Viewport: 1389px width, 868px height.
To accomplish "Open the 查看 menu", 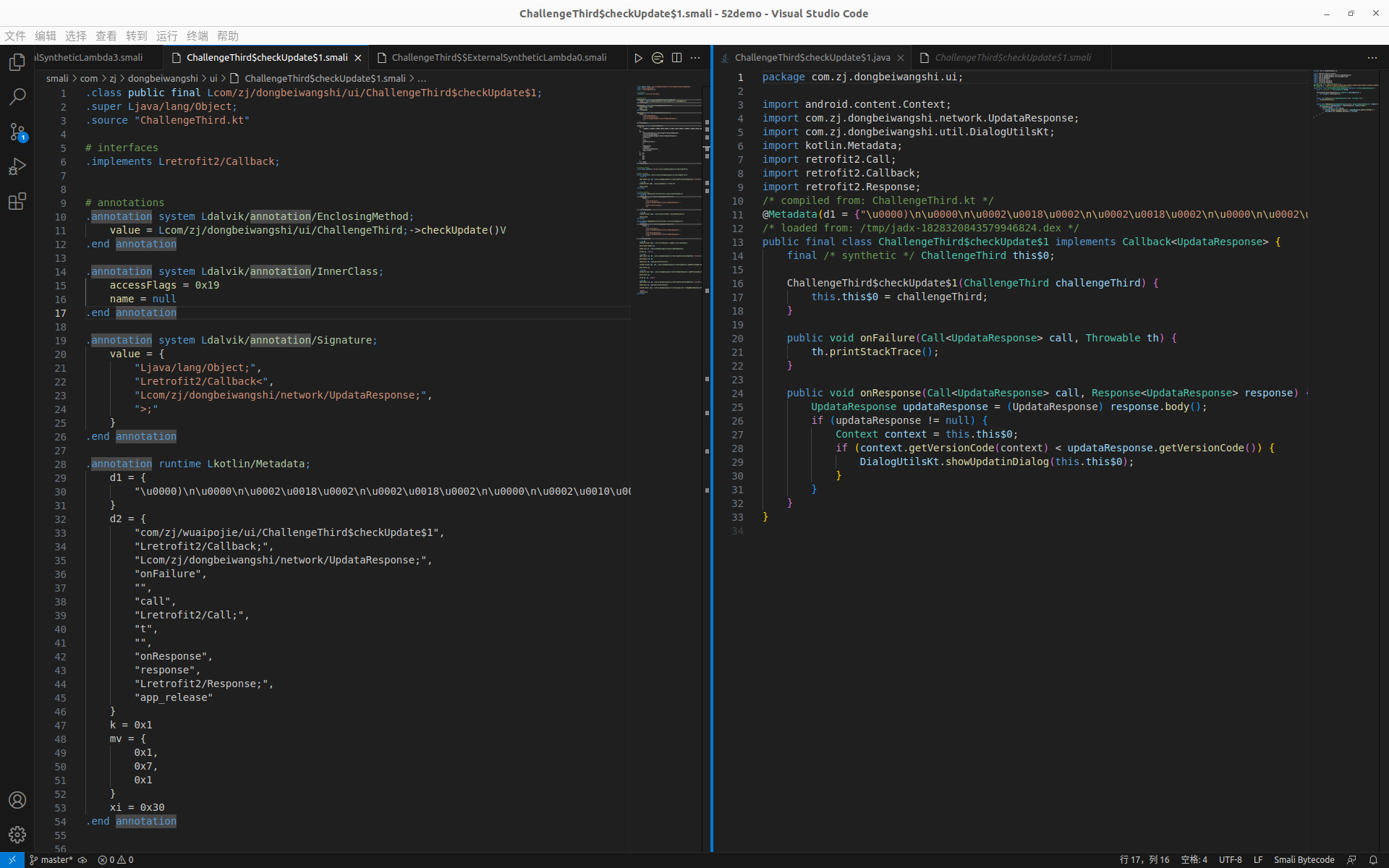I will tap(106, 36).
